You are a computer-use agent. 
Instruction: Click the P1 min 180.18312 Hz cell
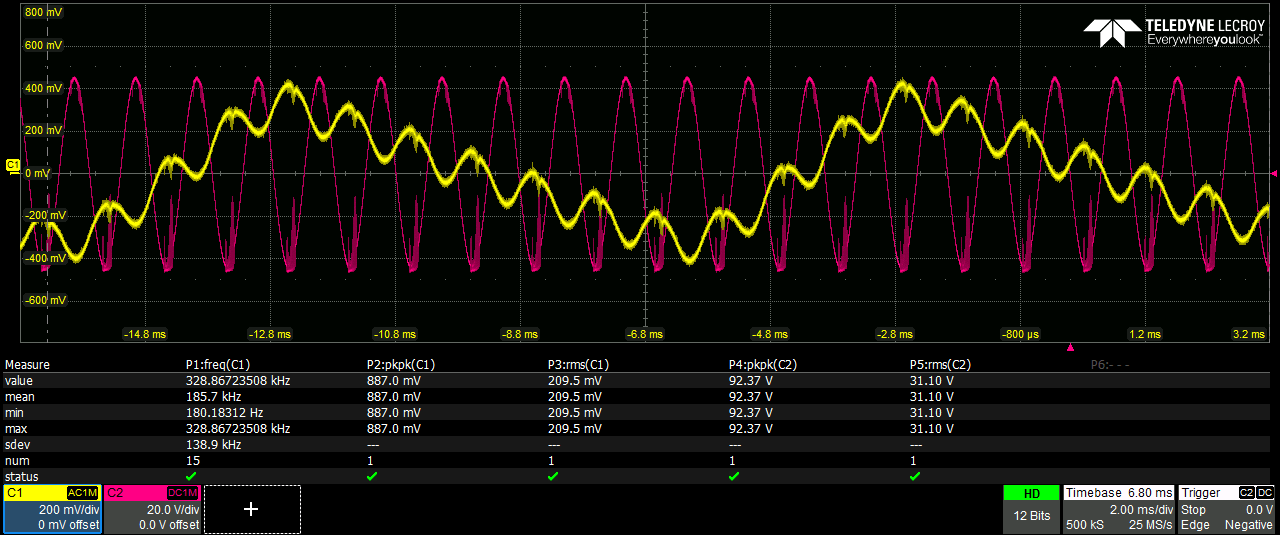(225, 413)
